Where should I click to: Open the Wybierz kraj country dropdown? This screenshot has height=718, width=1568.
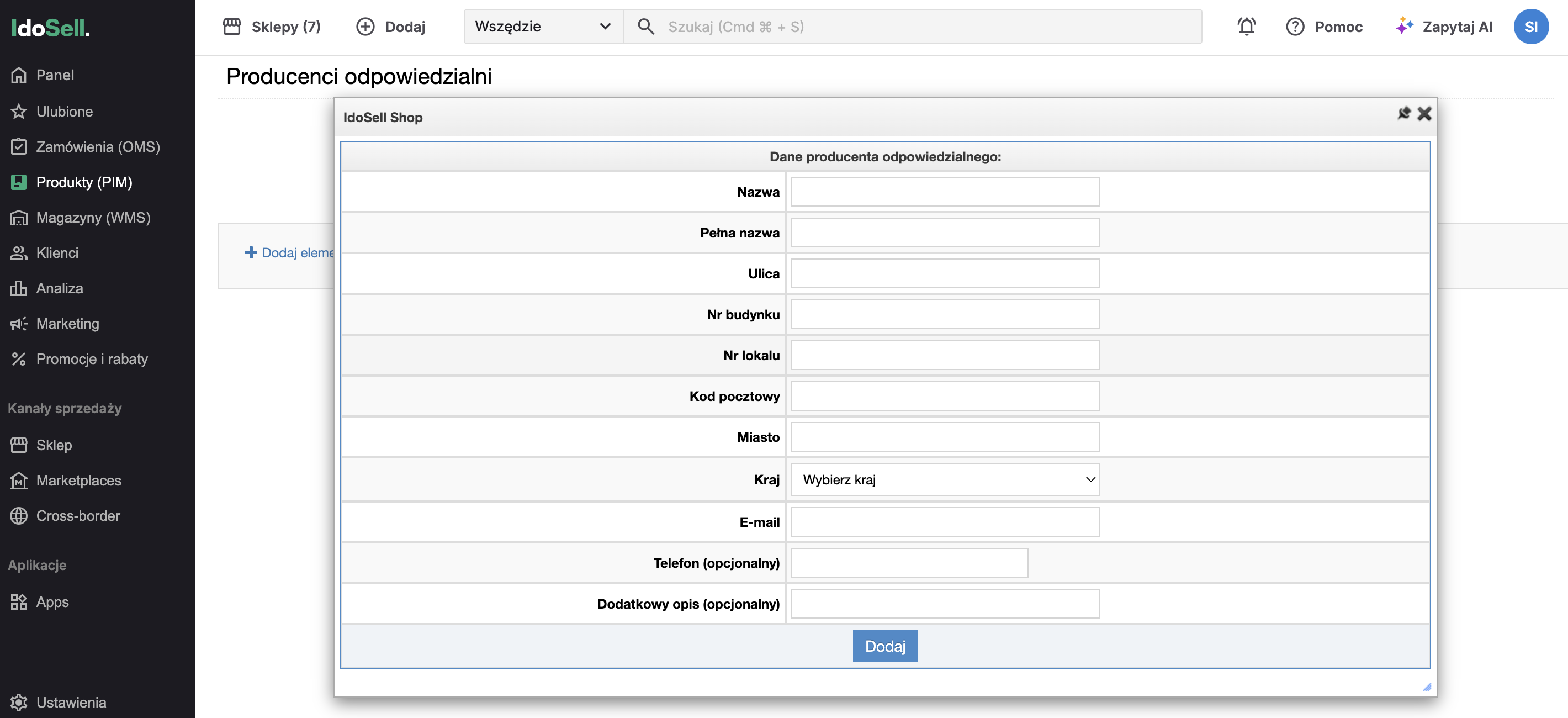pos(945,479)
